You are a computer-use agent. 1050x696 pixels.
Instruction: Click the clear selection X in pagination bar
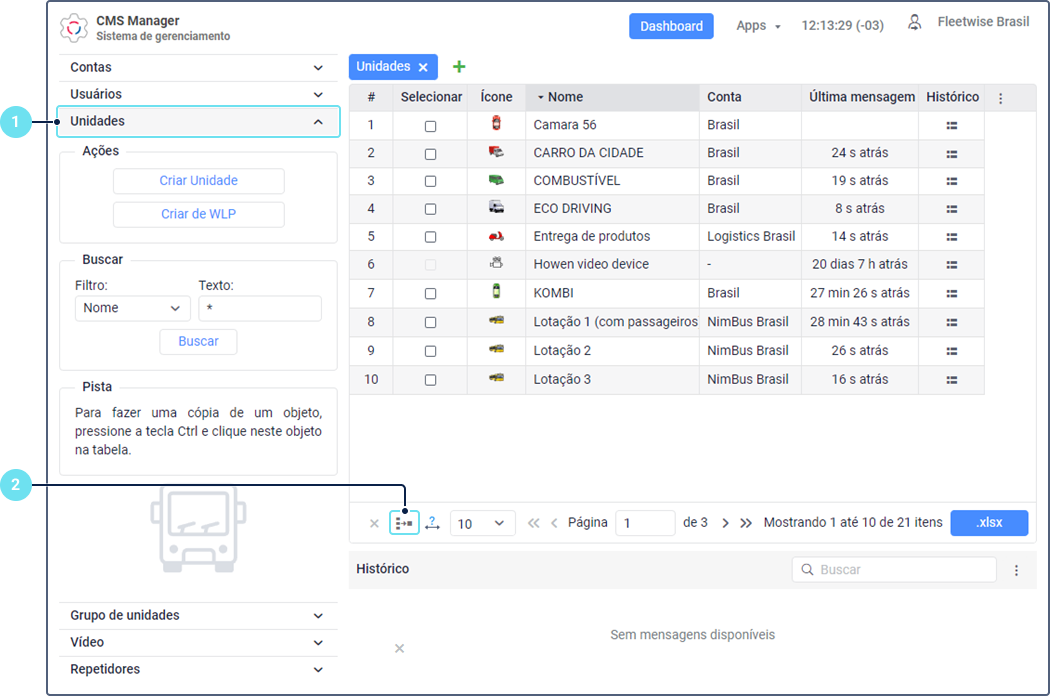[374, 523]
